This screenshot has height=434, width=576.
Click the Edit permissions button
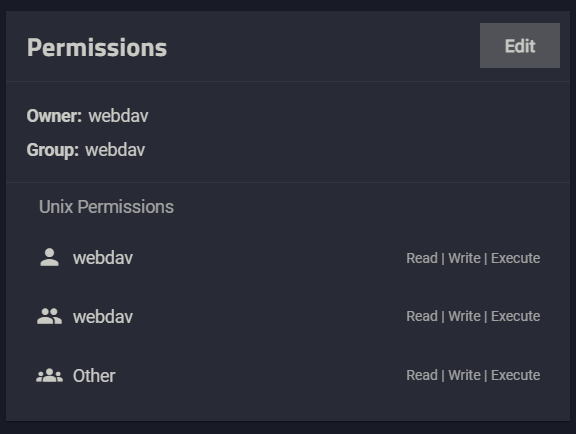pos(520,46)
